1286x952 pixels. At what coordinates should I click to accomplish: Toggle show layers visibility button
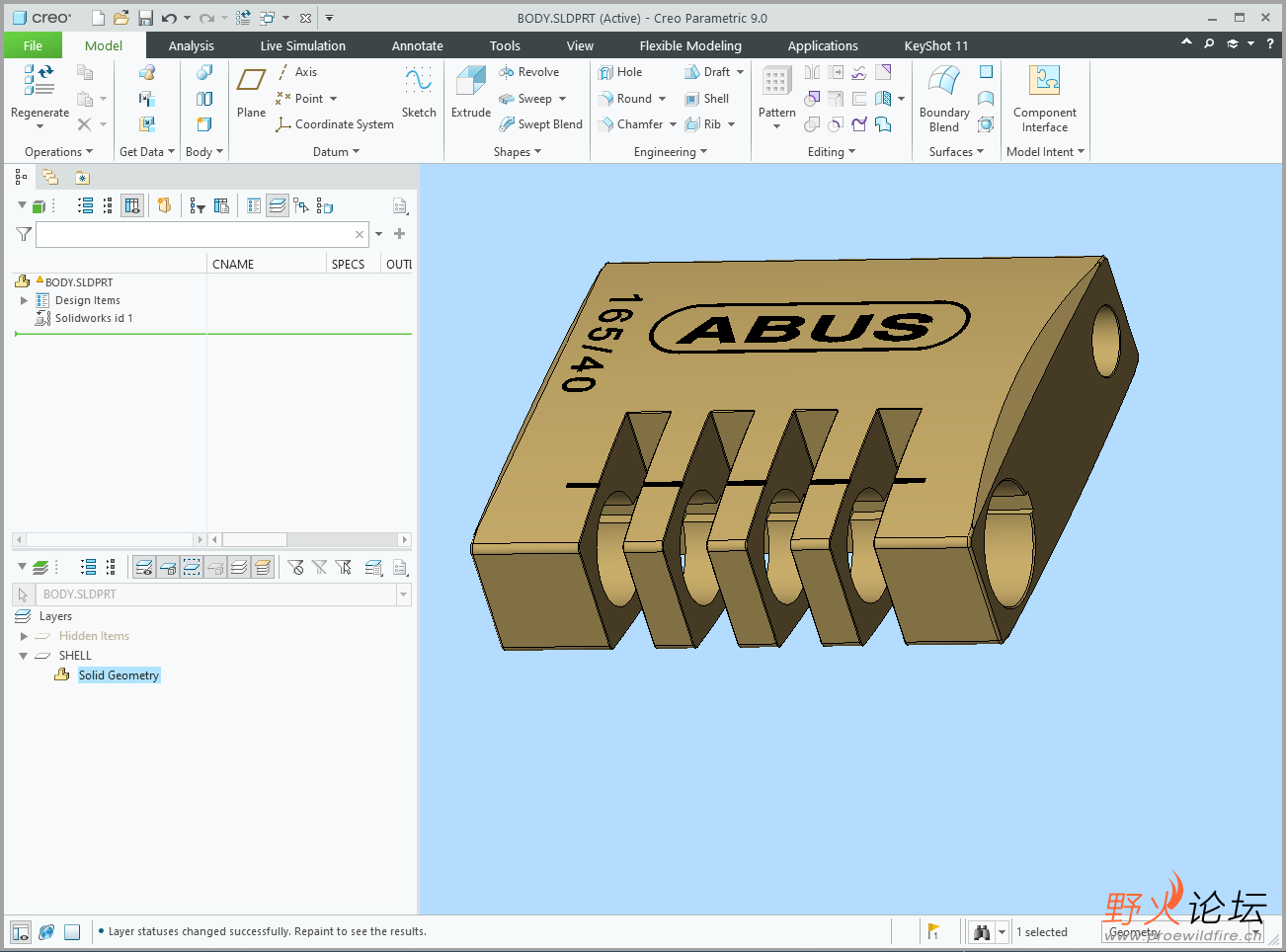[x=144, y=567]
